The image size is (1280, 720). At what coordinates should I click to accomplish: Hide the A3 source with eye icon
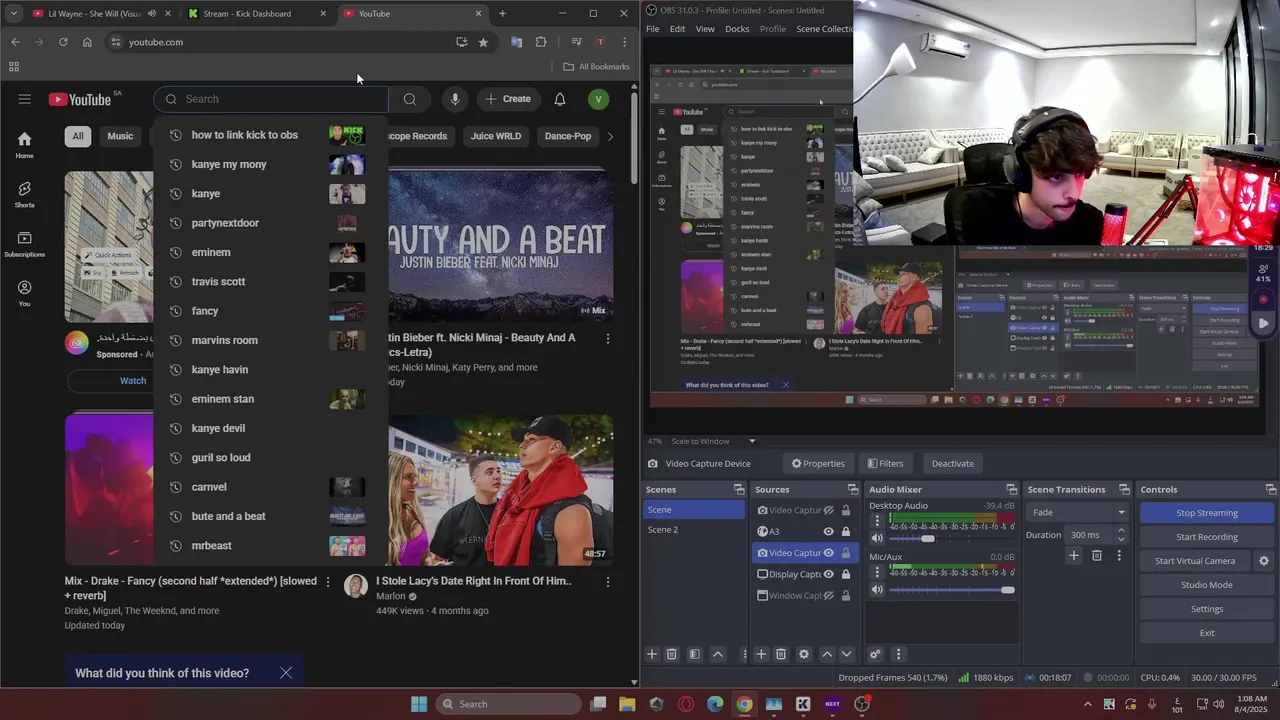pos(828,532)
